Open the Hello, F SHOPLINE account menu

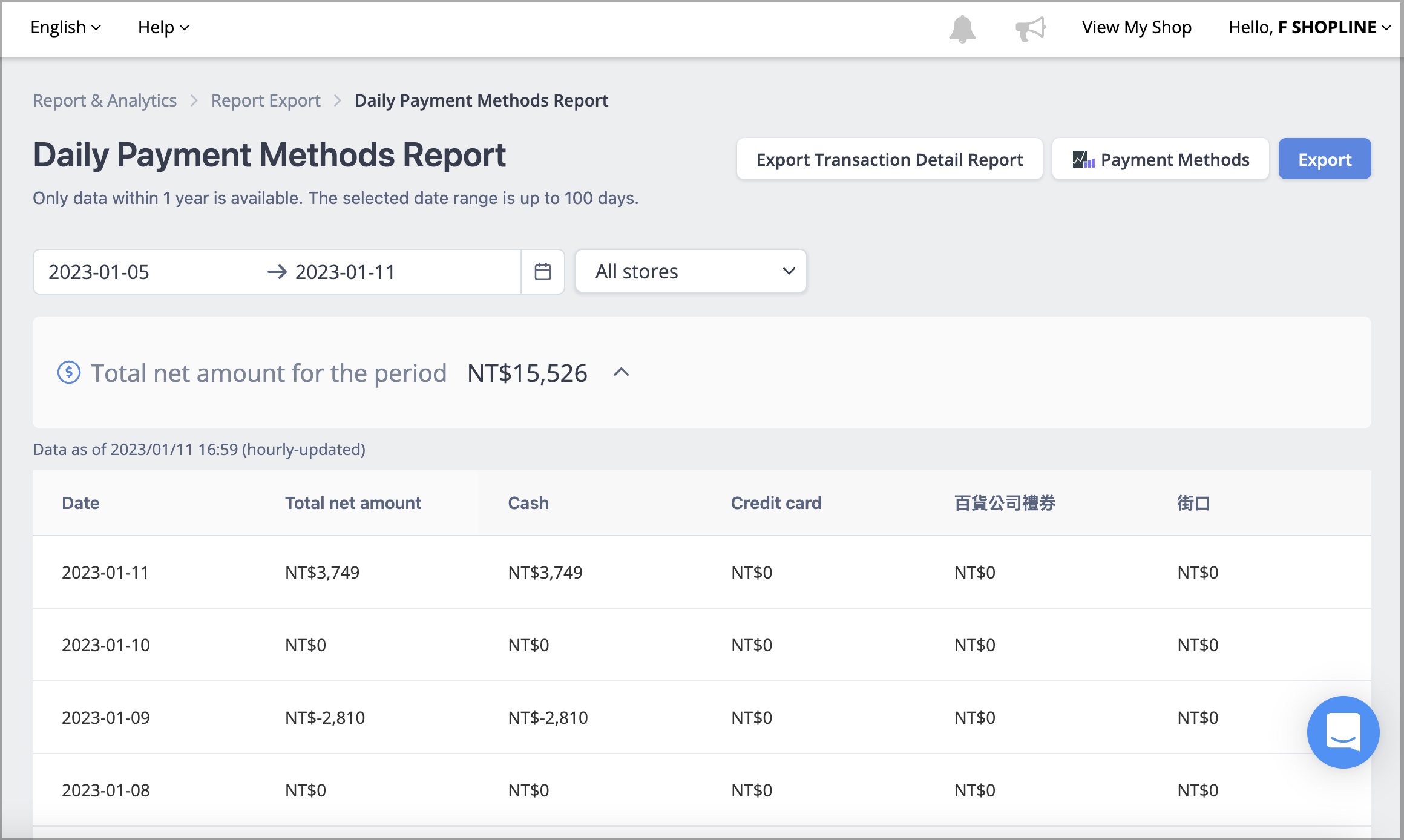pos(1310,27)
